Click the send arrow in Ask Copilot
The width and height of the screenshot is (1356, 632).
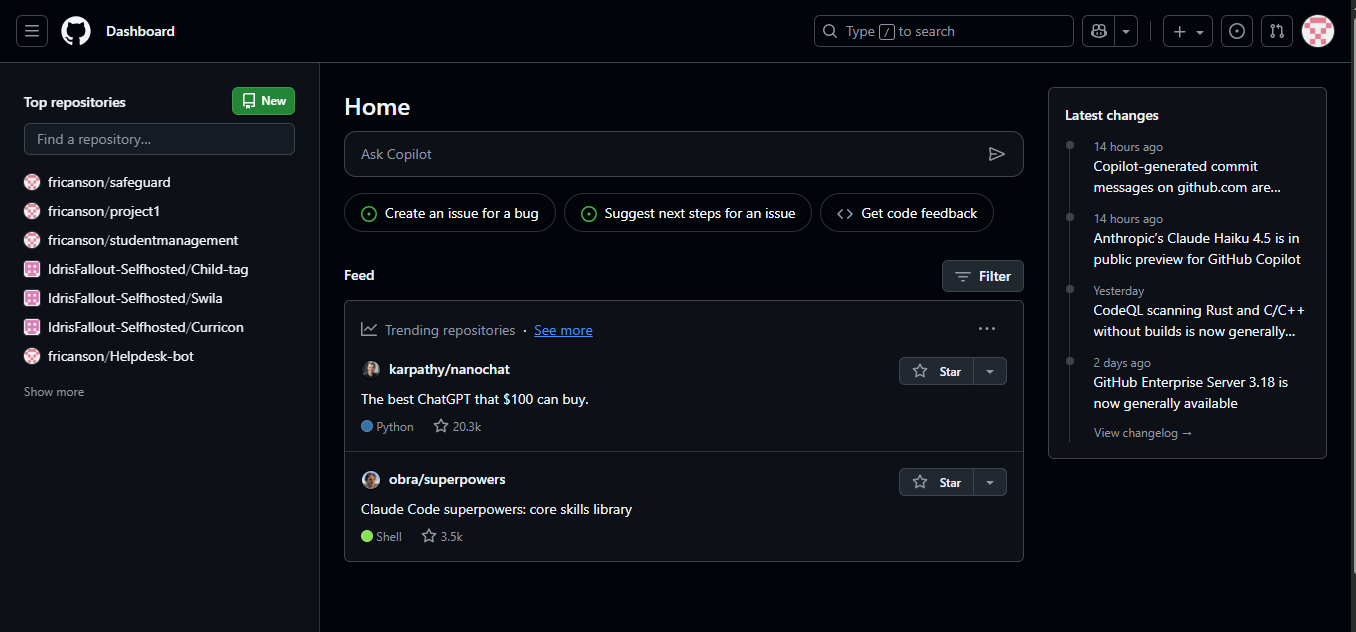(x=996, y=154)
